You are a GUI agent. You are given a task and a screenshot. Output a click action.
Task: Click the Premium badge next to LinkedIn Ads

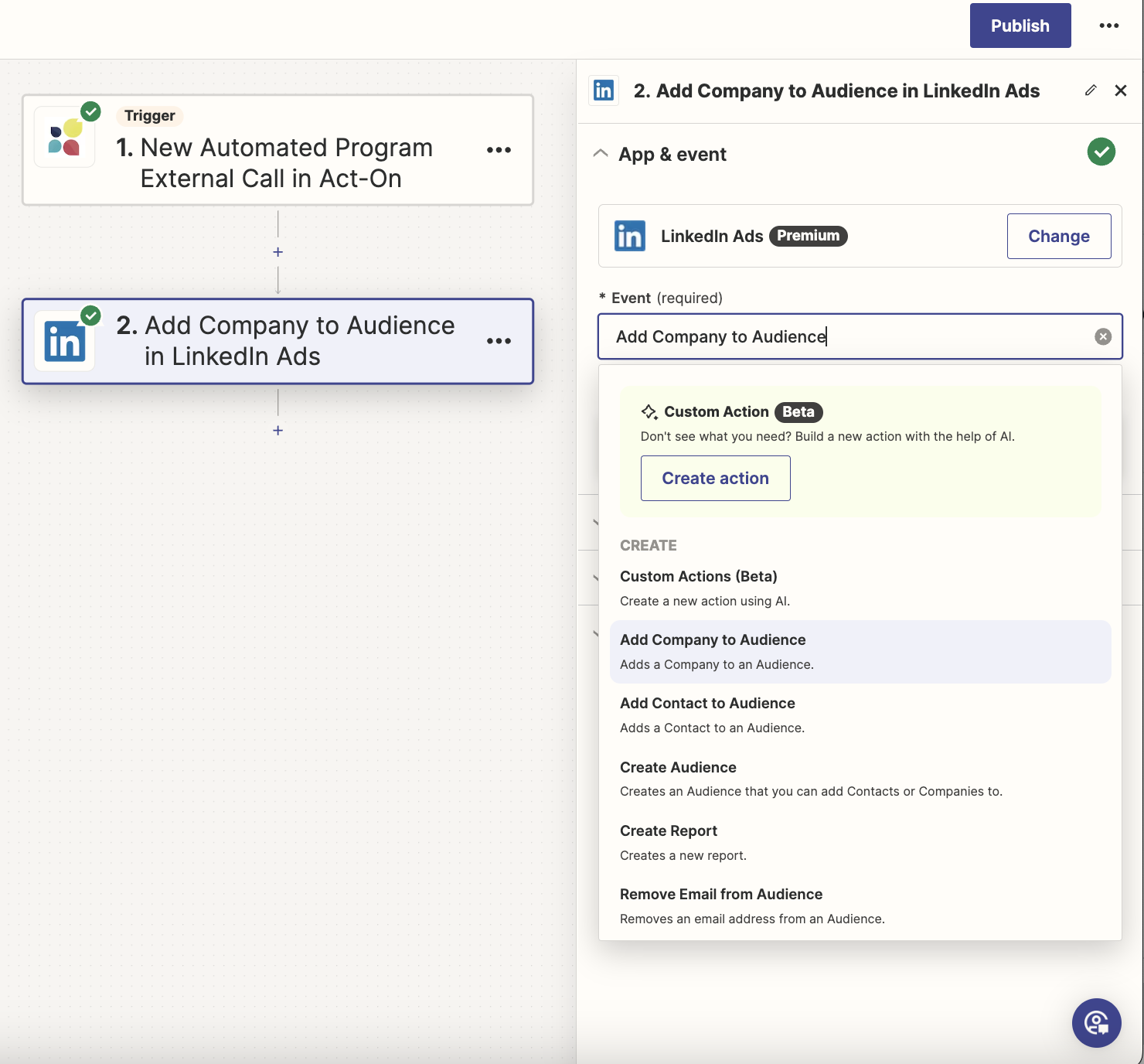(809, 236)
